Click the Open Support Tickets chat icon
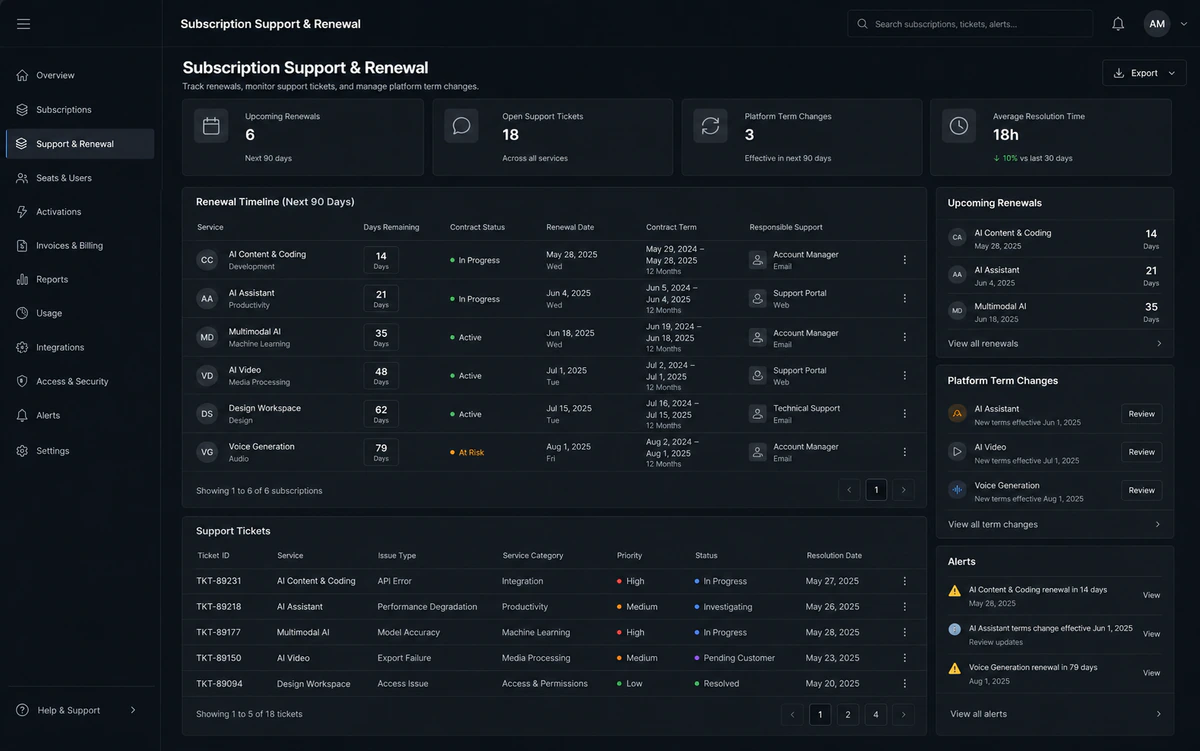Viewport: 1200px width, 751px height. coord(461,126)
